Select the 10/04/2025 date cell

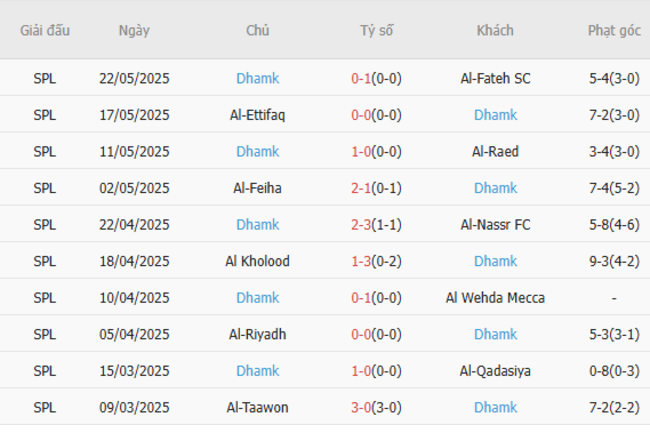(135, 298)
